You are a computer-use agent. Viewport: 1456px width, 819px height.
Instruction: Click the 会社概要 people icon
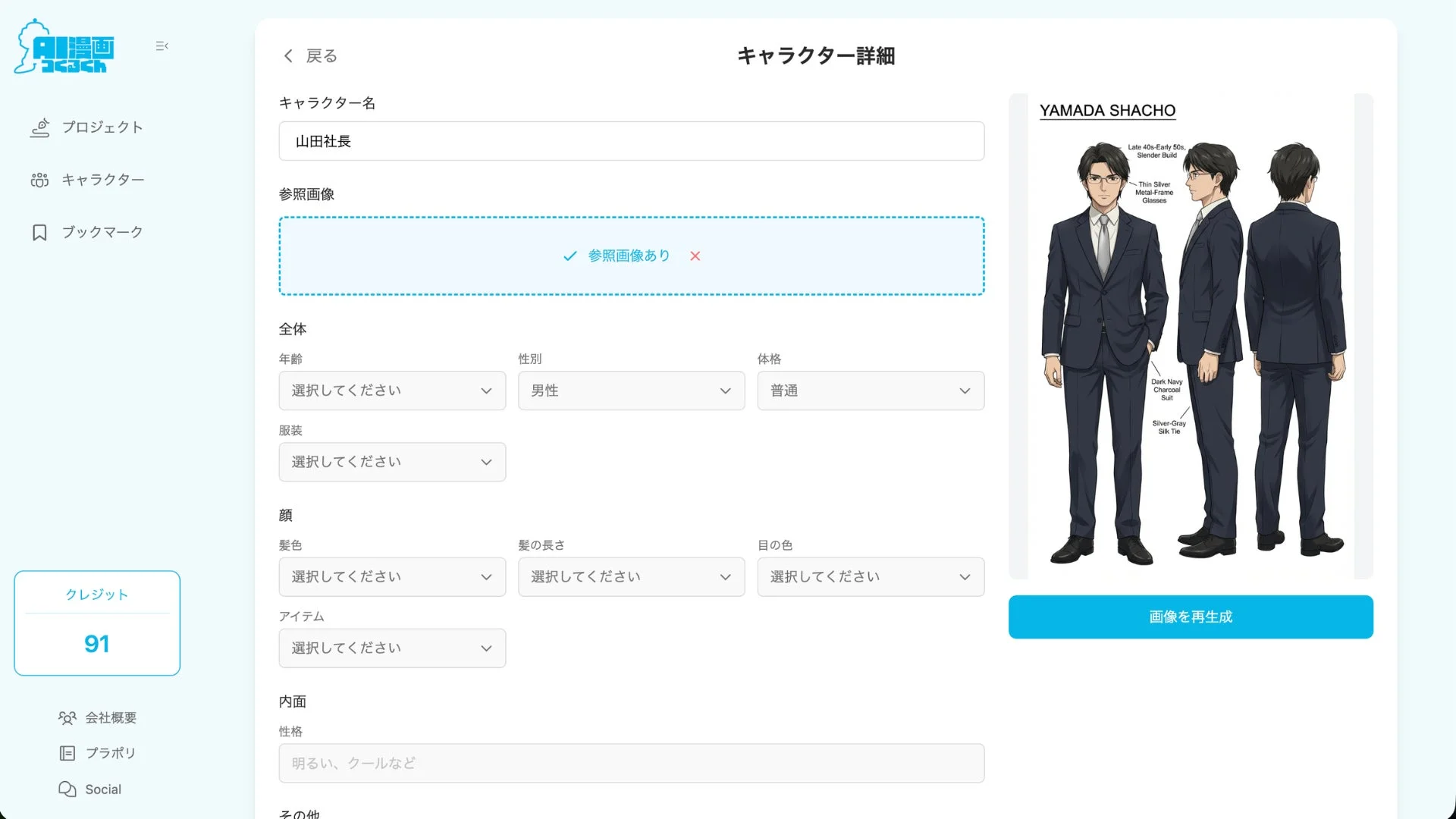67,717
